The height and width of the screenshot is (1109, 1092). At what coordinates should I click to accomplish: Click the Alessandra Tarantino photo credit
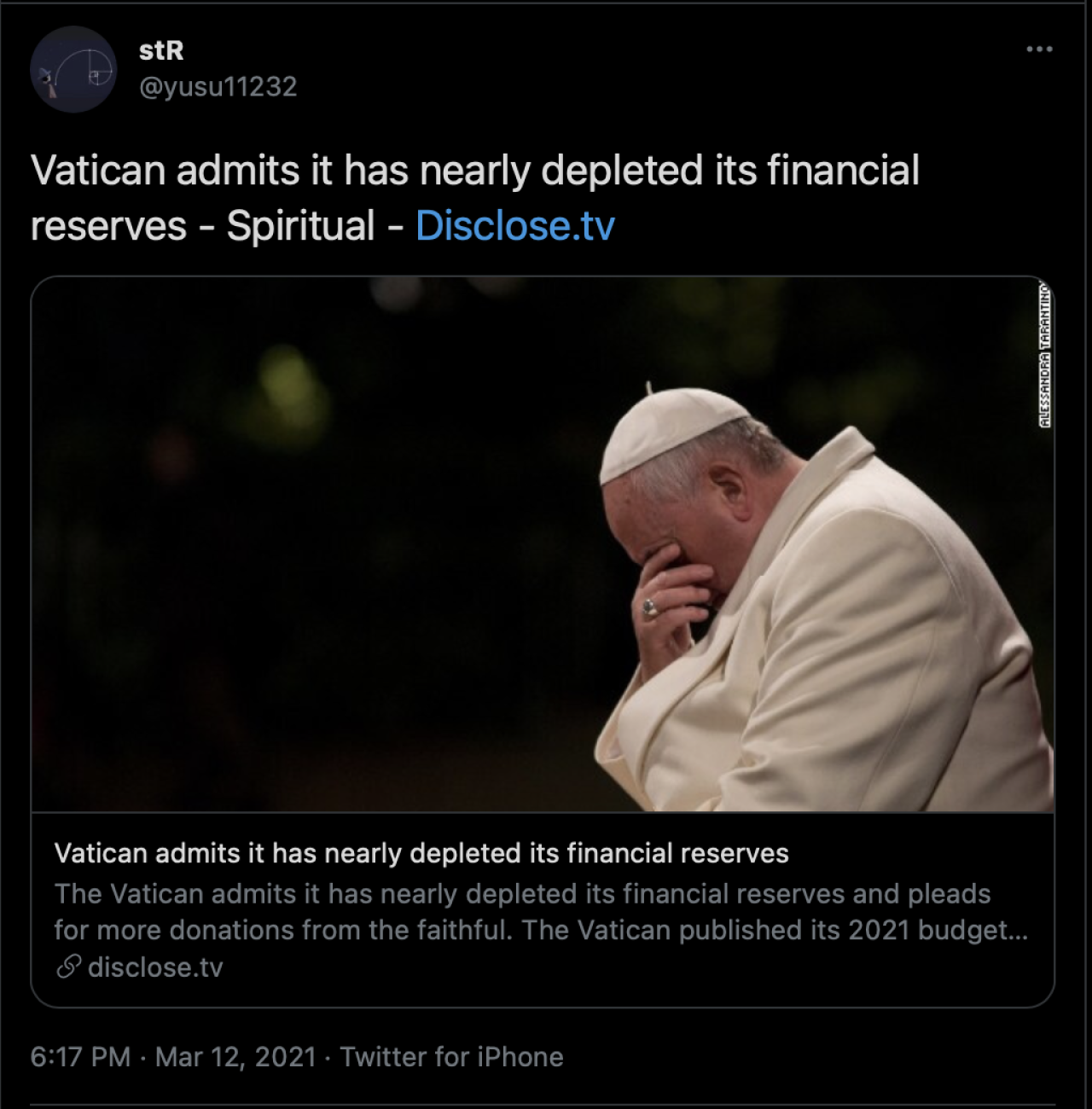pyautogui.click(x=1045, y=354)
